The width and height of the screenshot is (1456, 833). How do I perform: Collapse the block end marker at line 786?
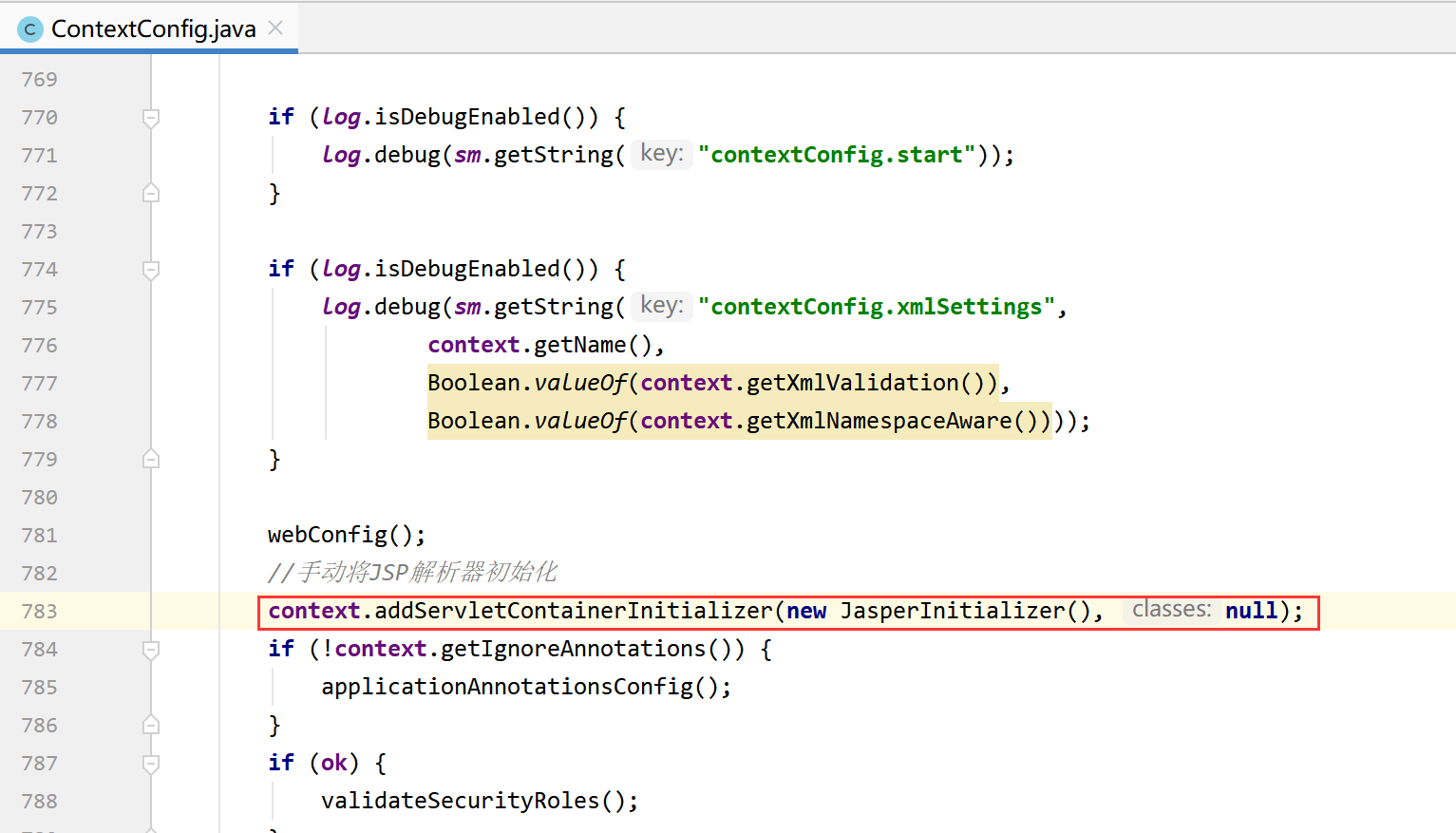coord(151,725)
